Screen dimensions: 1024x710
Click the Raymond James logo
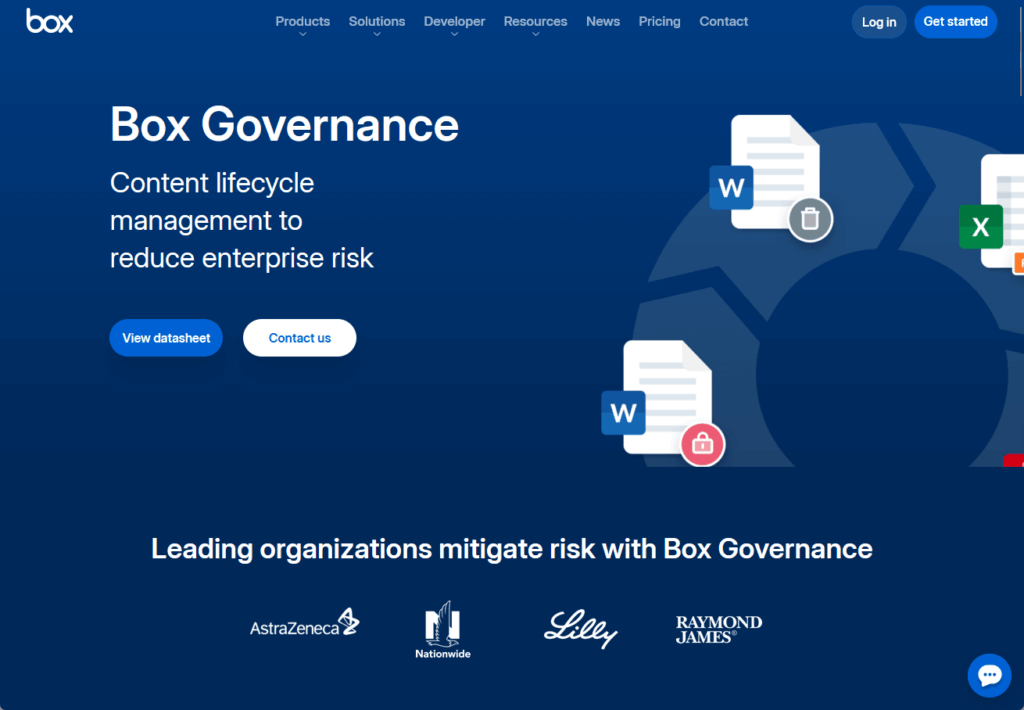[x=718, y=630]
